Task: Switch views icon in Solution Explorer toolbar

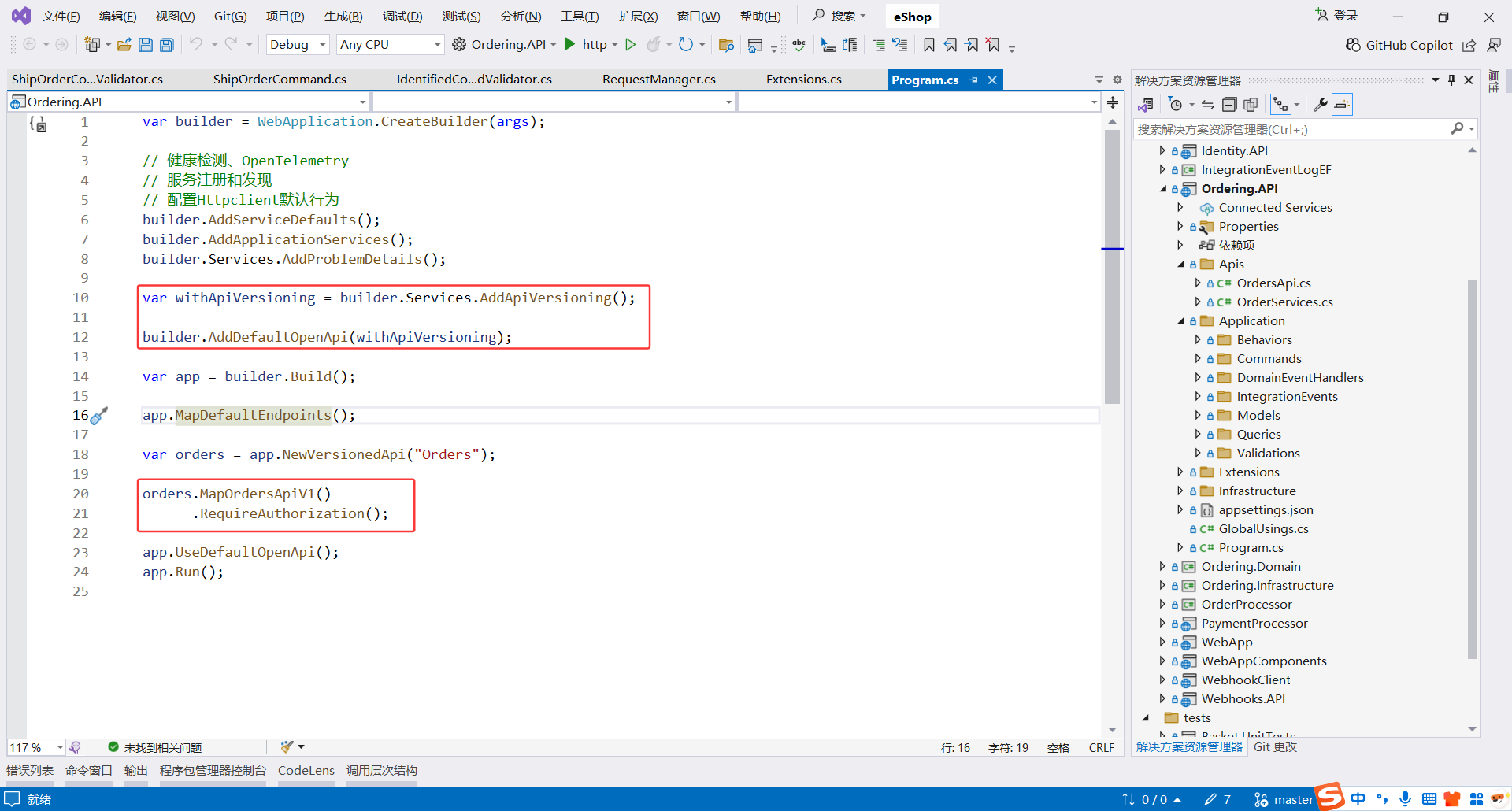Action: click(x=1146, y=105)
